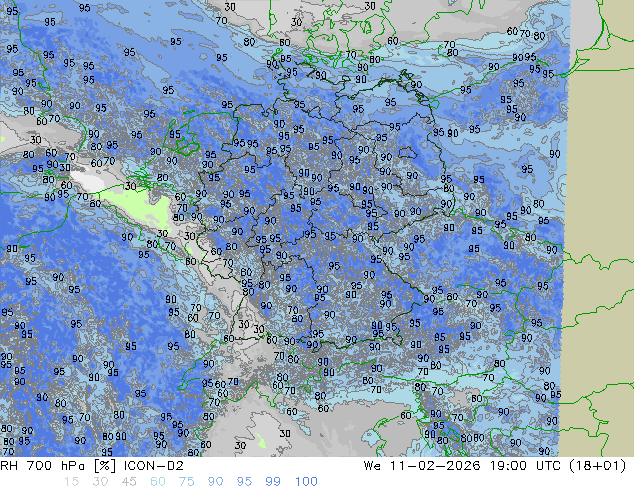The image size is (634, 490).
Task: Click the legend value "95" in color scale
Action: [x=244, y=482]
